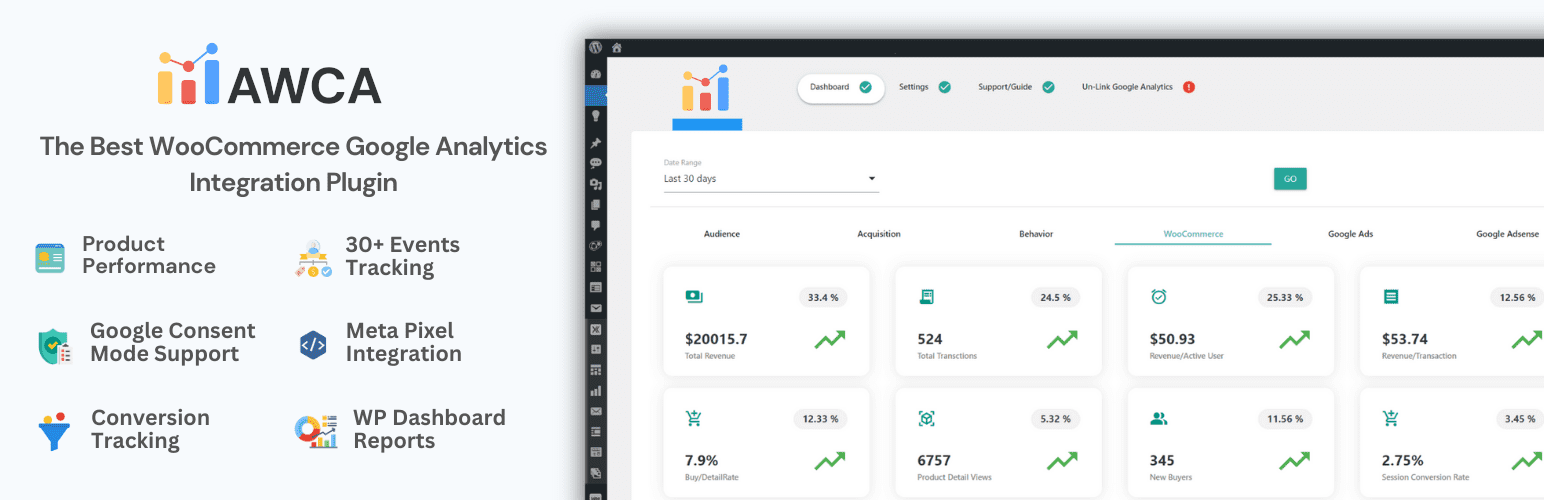This screenshot has width=1544, height=500.
Task: Click the 6757 product views value
Action: pos(935,461)
